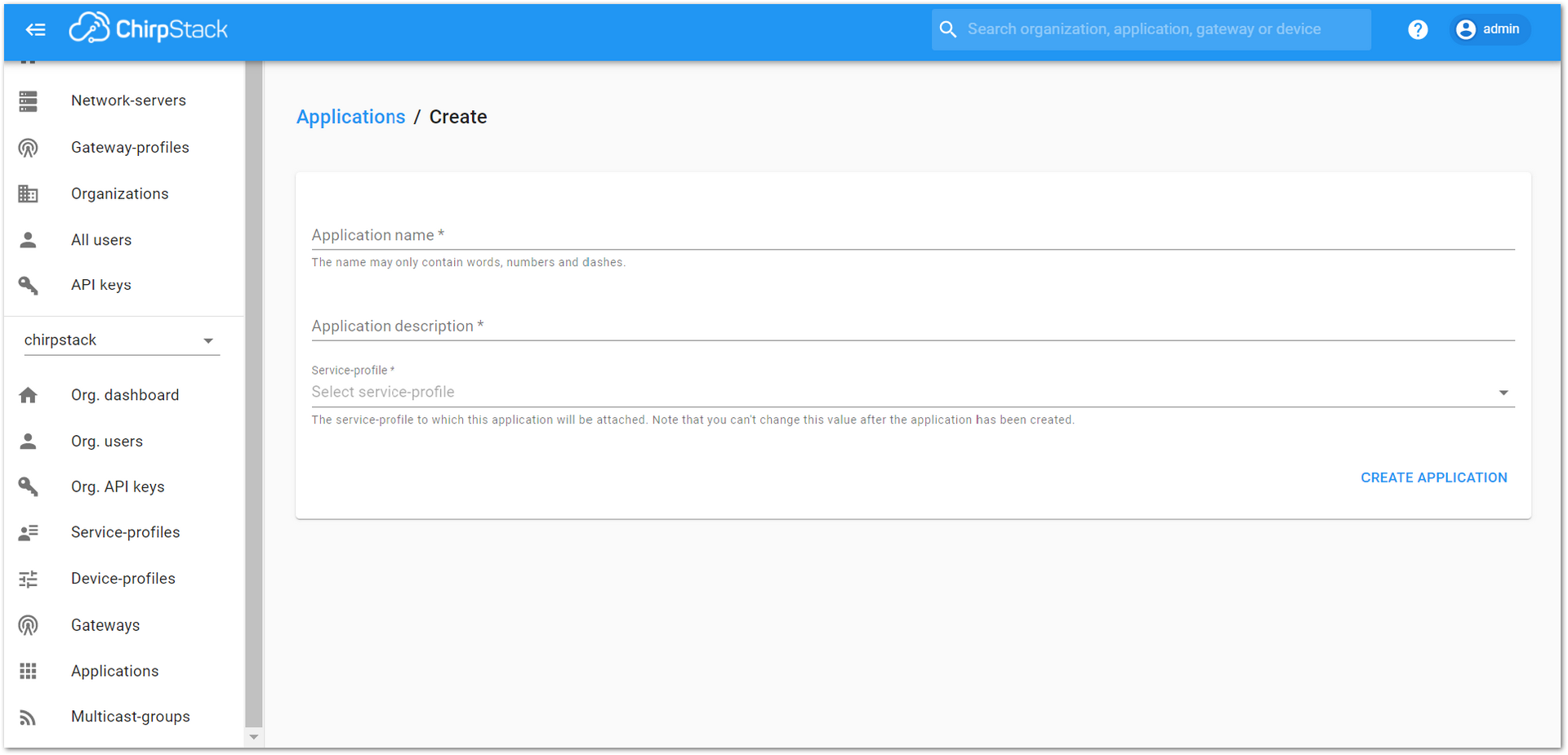Collapse the sidebar with the back-arrow menu icon
Screen dimensions: 1568x755
[35, 29]
